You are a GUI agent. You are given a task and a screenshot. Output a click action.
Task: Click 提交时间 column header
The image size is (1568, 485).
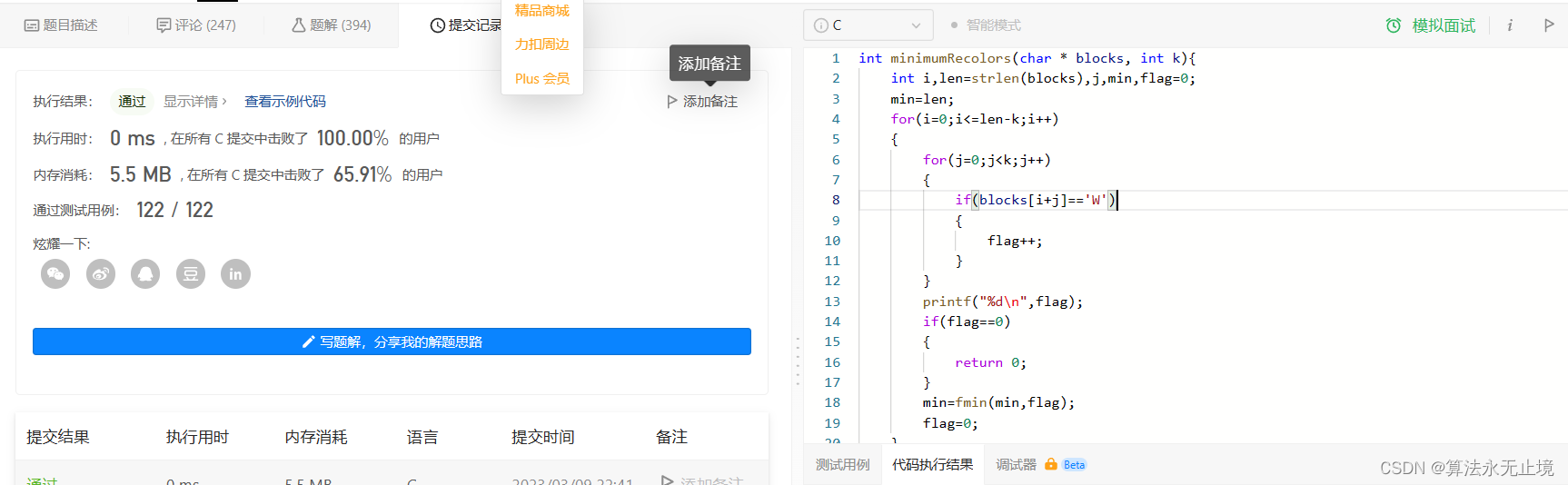[x=543, y=437]
